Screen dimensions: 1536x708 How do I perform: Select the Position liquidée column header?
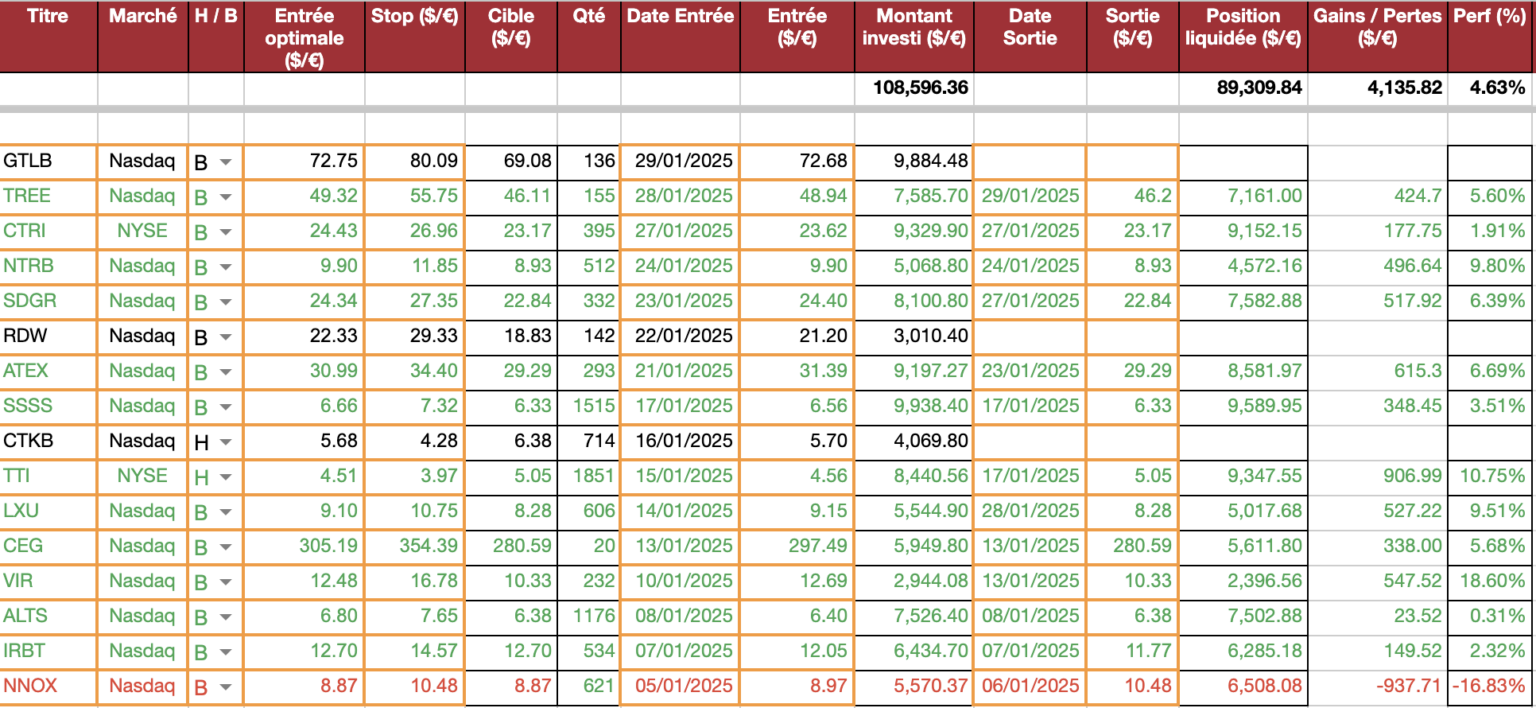click(x=1243, y=36)
